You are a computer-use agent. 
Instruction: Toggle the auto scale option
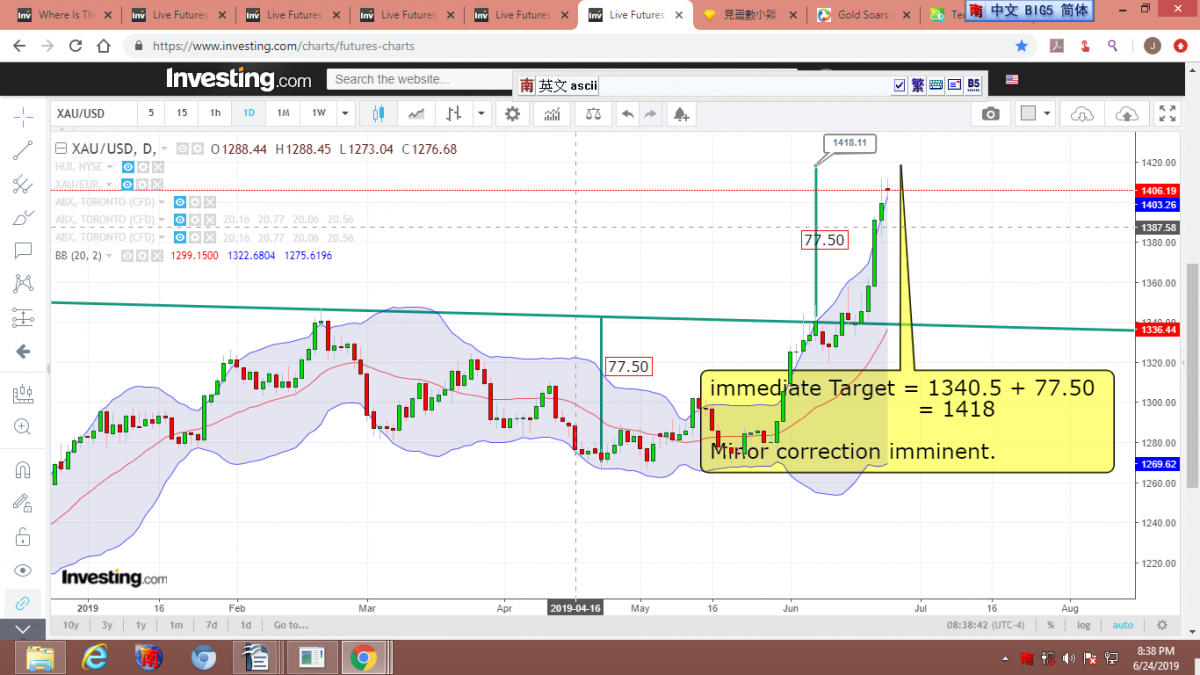(x=1123, y=625)
